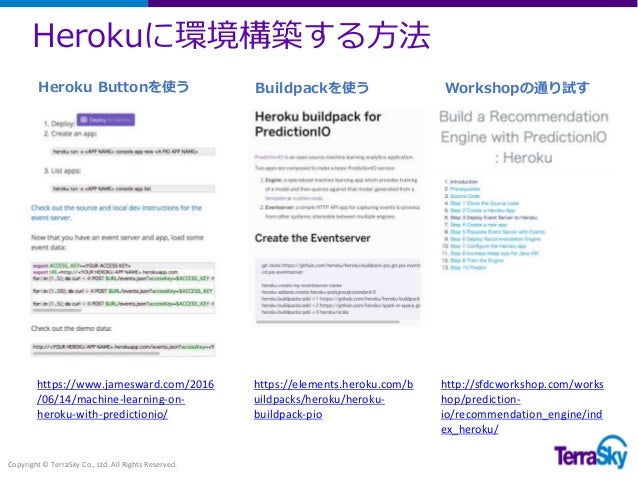Open the Check out the source link
Image resolution: width=638 pixels, height=479 pixels.
[x=116, y=212]
